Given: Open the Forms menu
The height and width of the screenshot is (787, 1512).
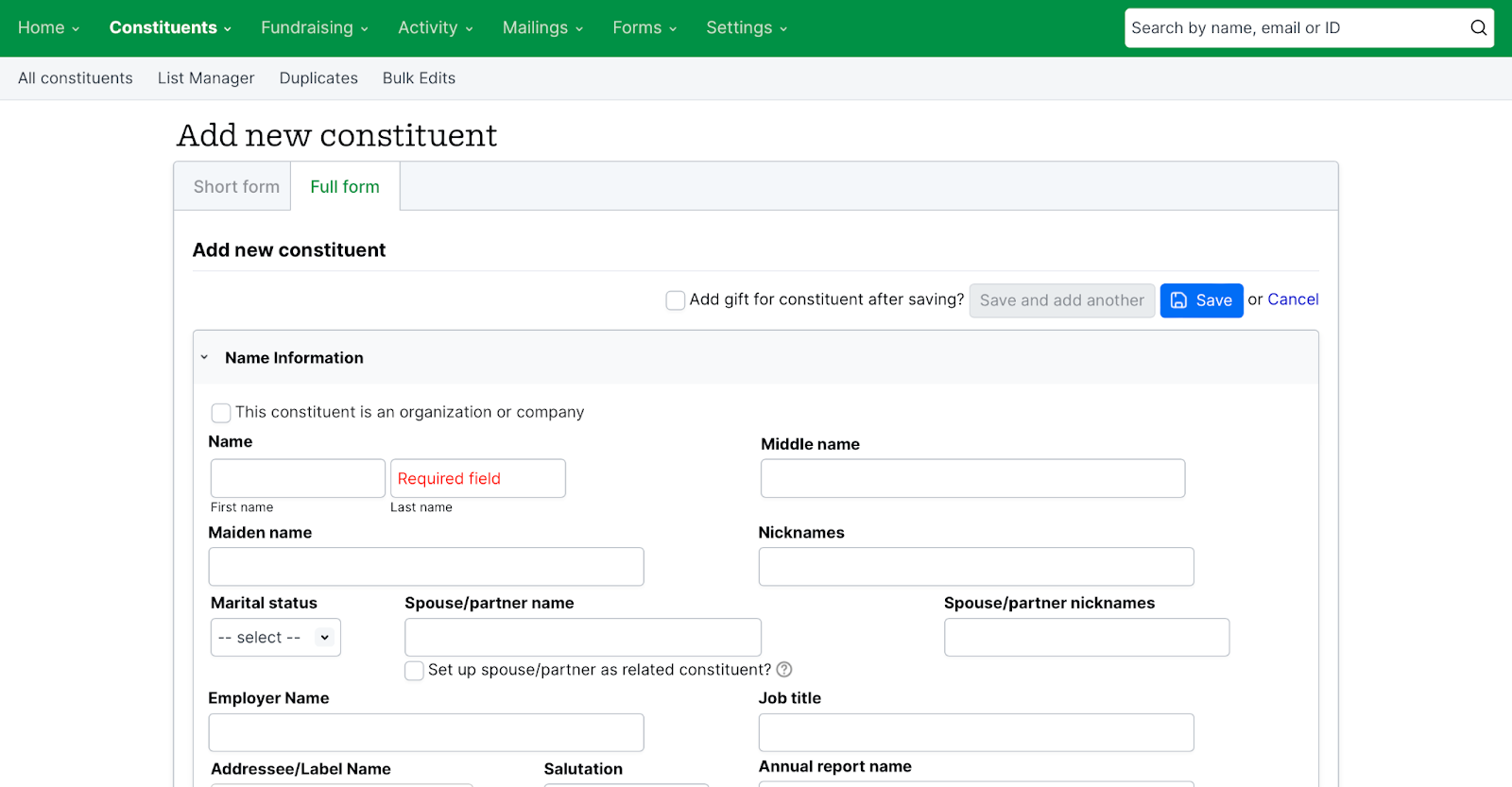Looking at the screenshot, I should (644, 28).
